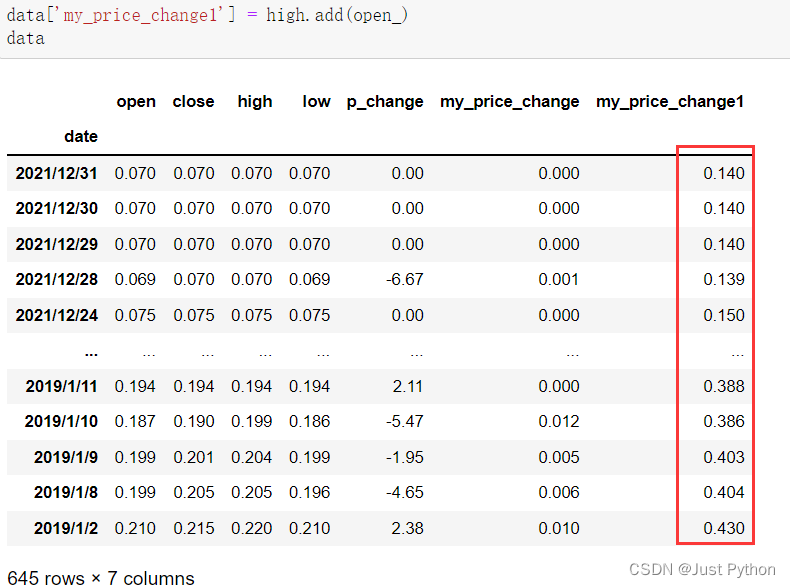Click p_change value 2.38
The width and height of the screenshot is (790, 588).
click(x=408, y=529)
